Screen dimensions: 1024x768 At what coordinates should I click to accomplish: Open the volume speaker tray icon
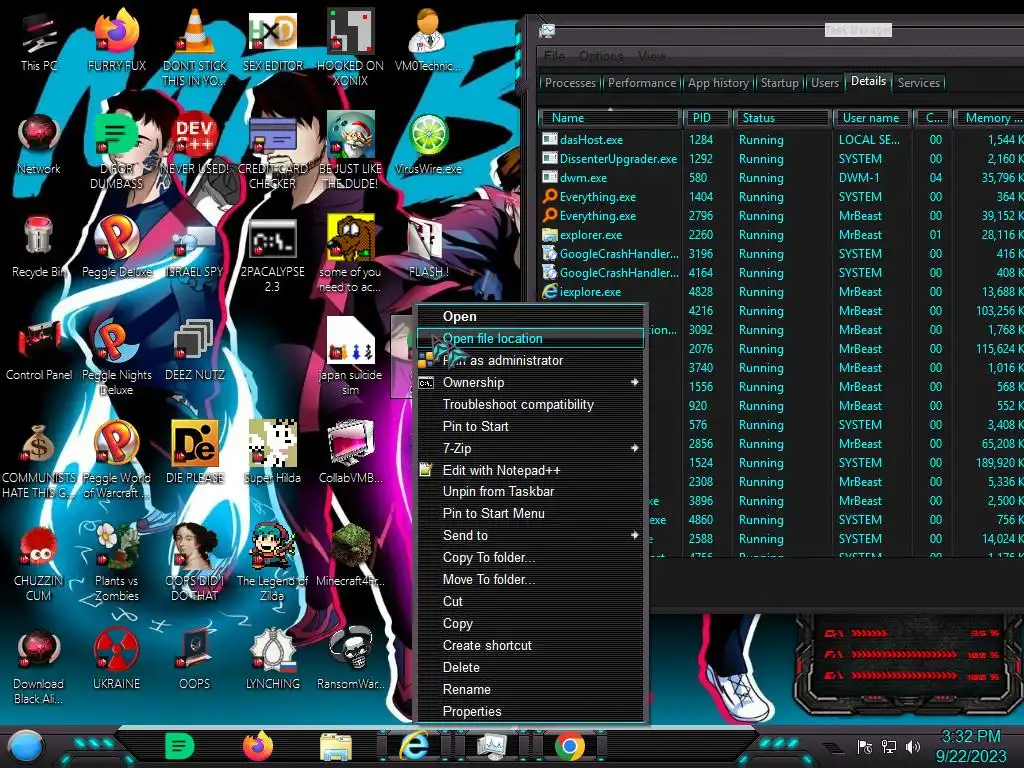click(x=912, y=746)
